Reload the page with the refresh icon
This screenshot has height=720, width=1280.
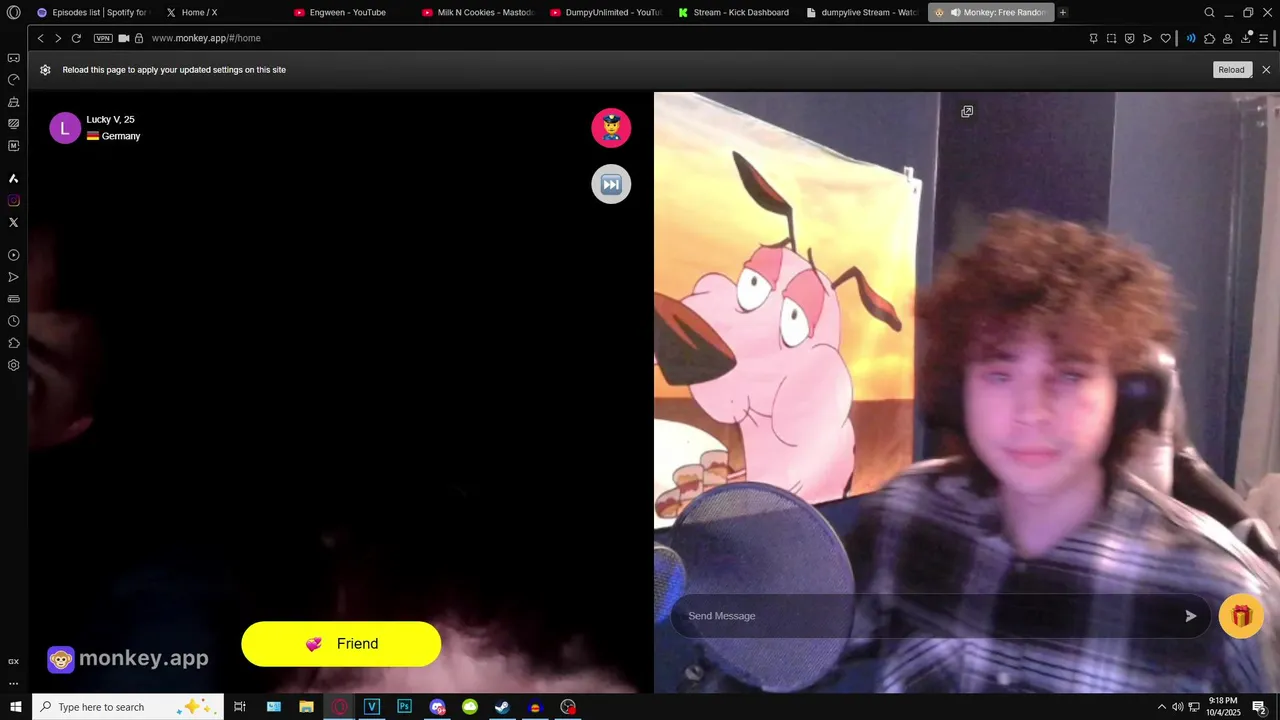point(76,38)
